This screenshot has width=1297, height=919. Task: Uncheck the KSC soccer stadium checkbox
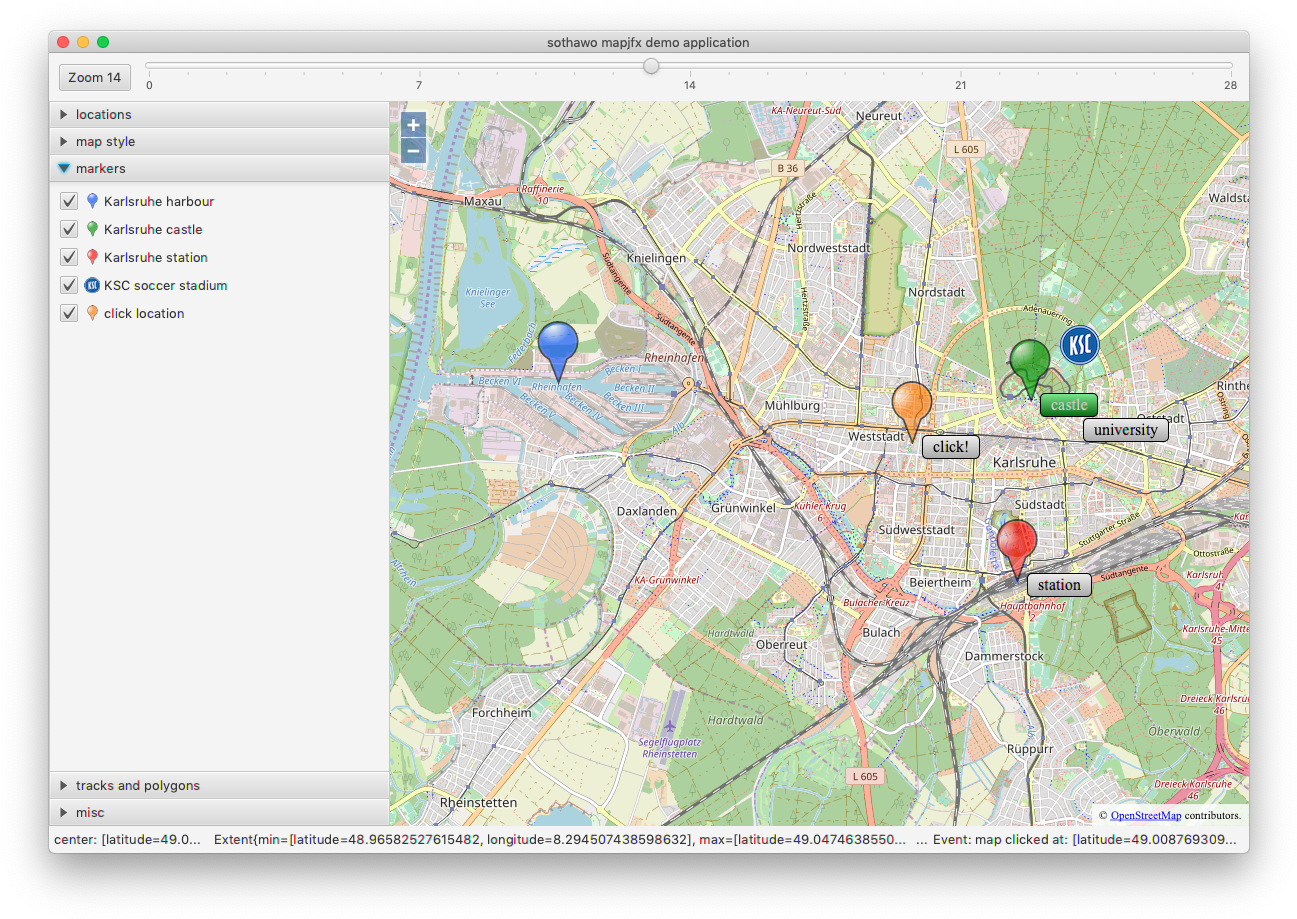point(69,285)
